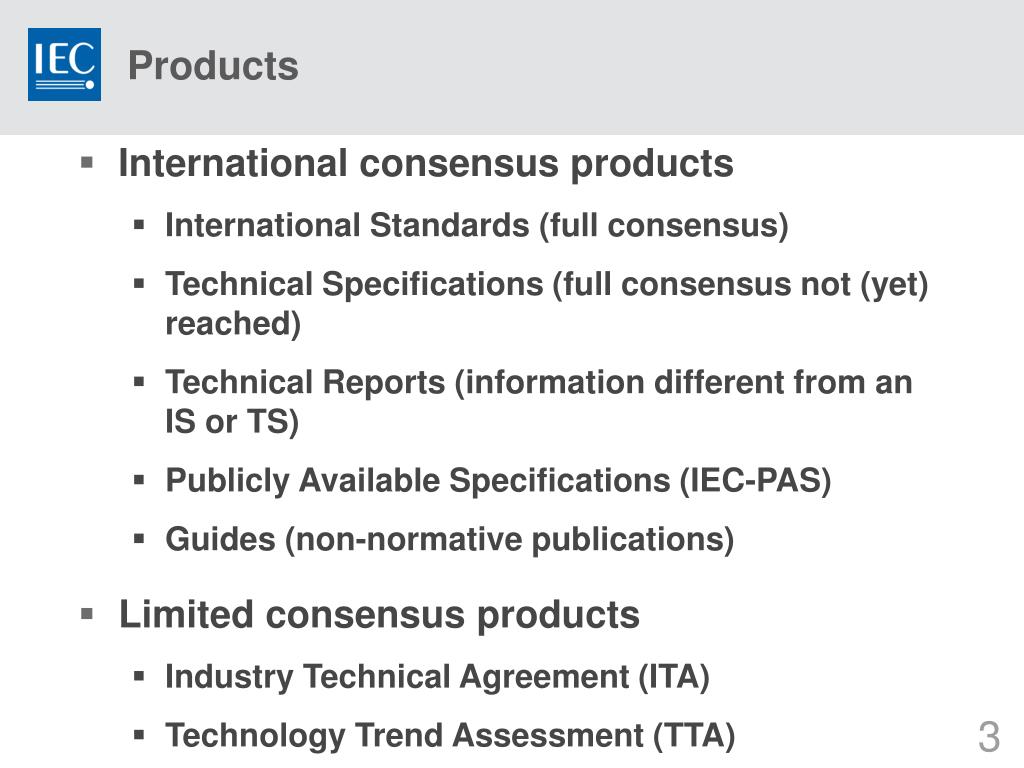Select International Standards (full consensus) line
The width and height of the screenshot is (1024, 768).
coord(477,226)
